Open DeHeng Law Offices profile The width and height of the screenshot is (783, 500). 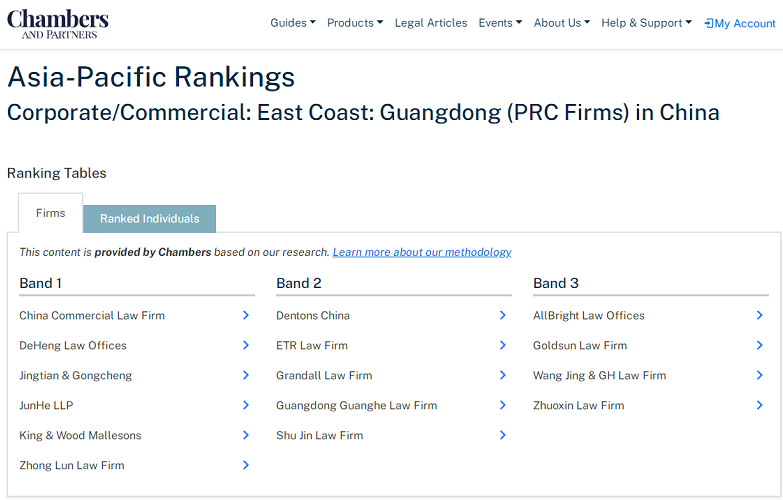click(73, 346)
